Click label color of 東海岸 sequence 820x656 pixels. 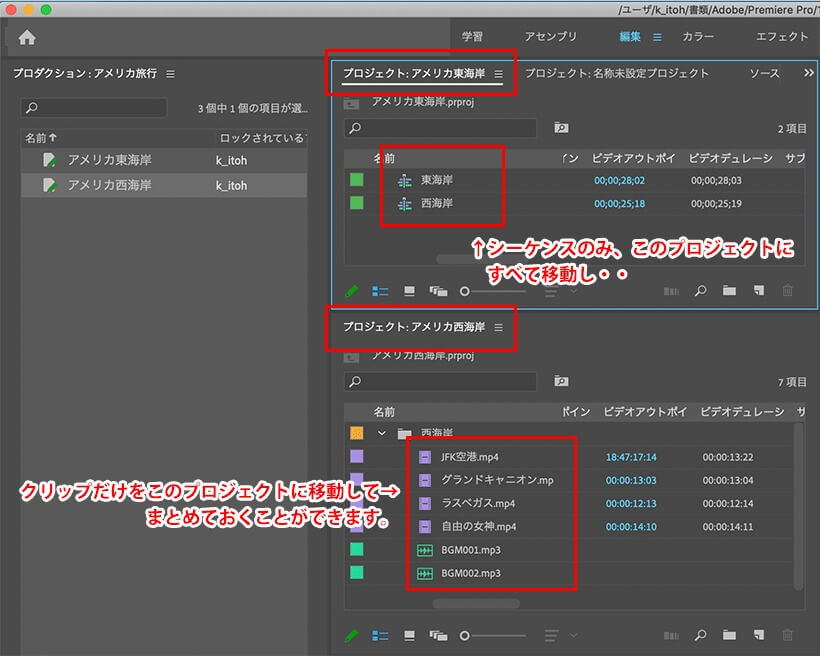[357, 180]
